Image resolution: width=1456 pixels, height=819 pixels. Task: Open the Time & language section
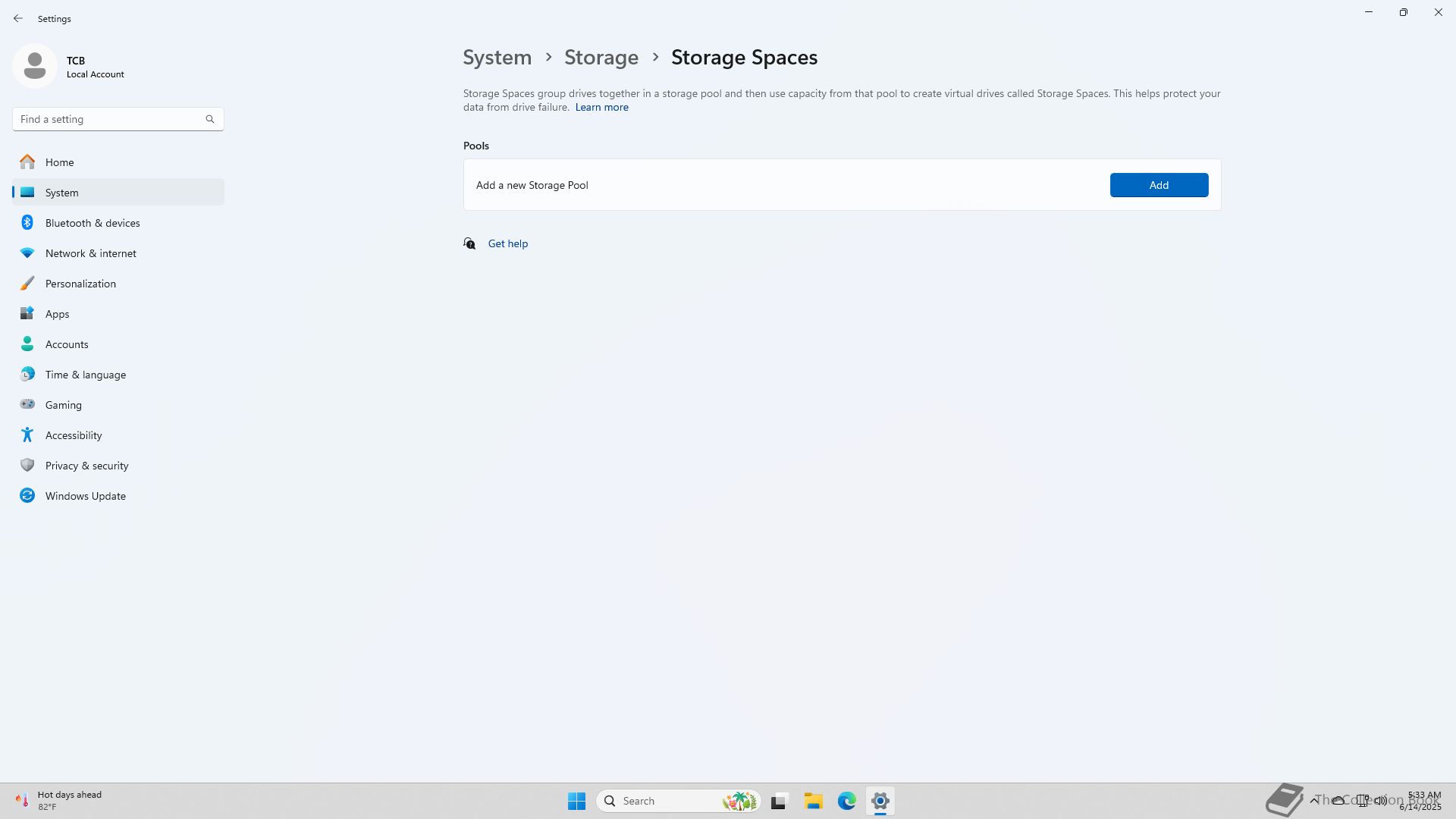click(x=85, y=375)
